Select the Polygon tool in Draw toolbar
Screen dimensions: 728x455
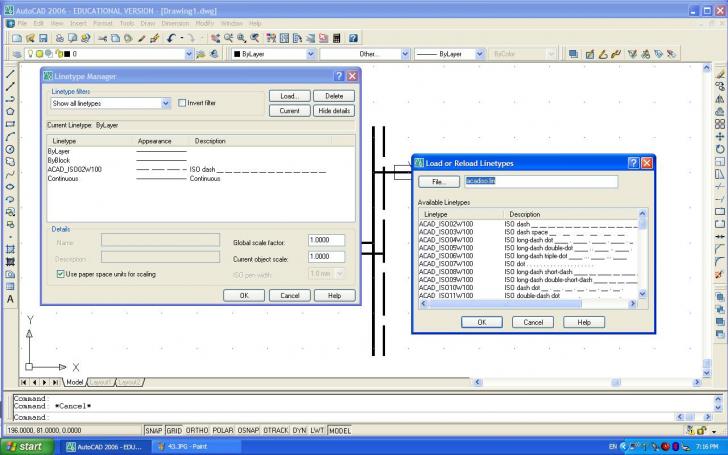click(10, 111)
